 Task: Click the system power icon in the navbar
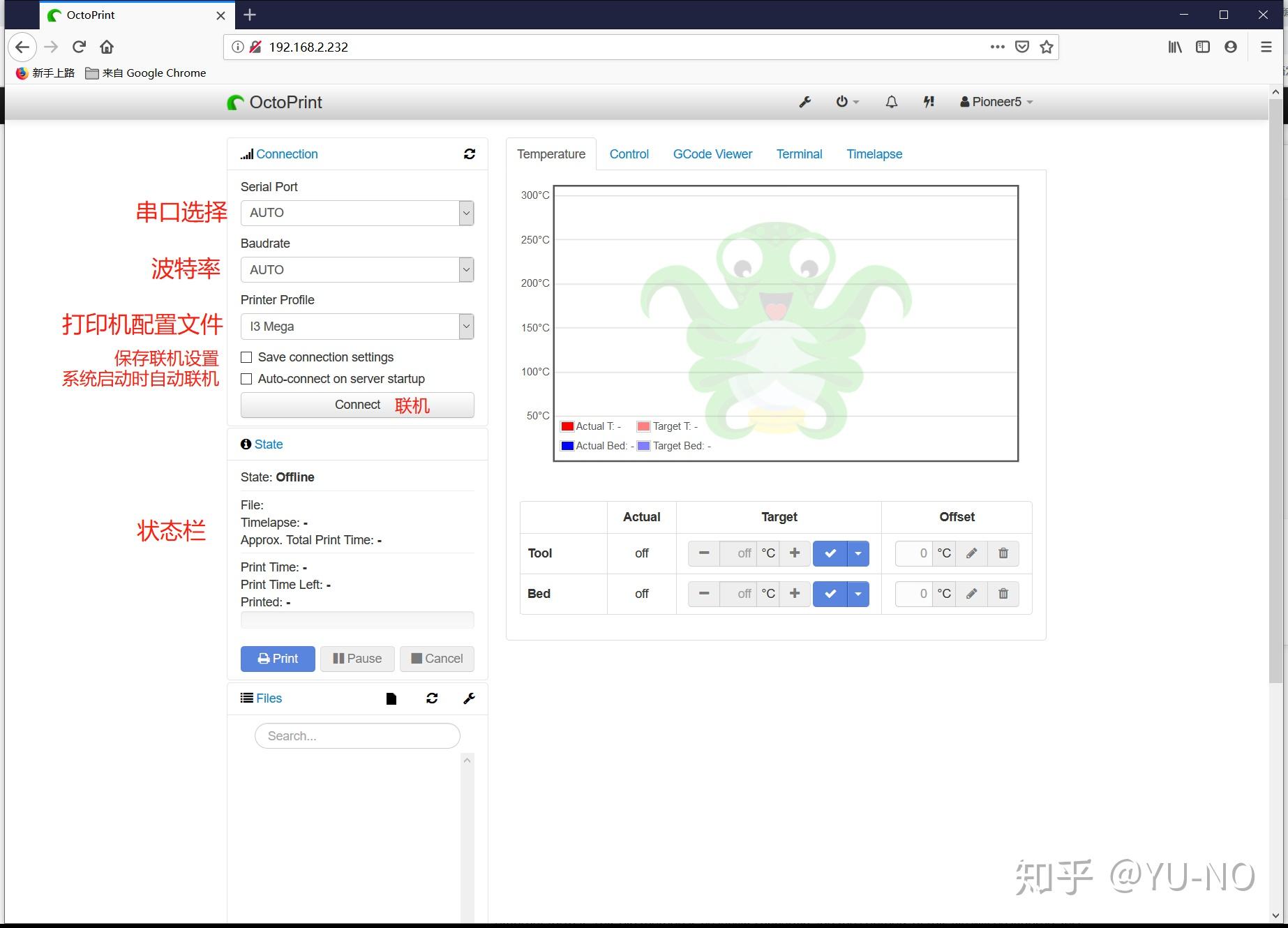(x=842, y=102)
